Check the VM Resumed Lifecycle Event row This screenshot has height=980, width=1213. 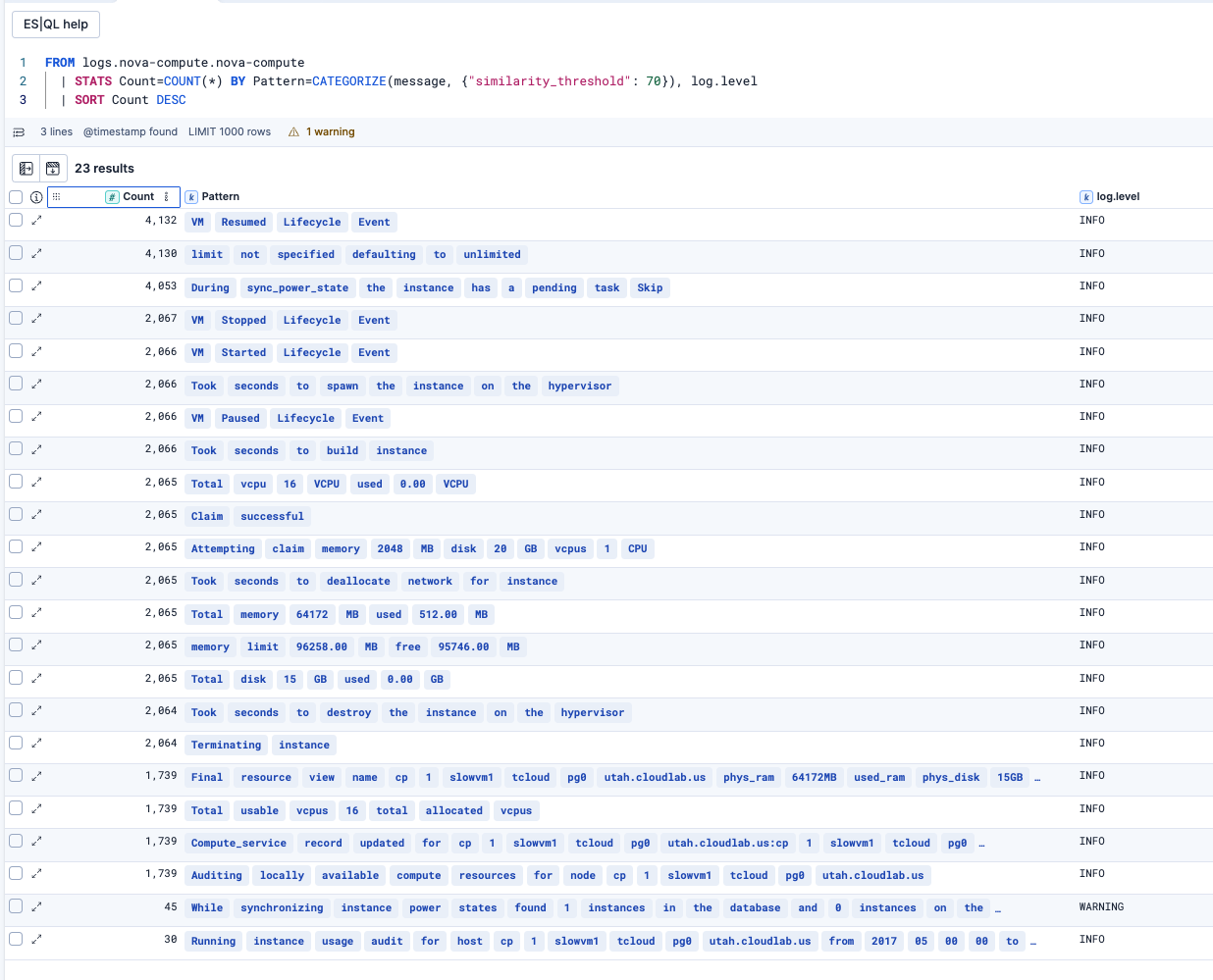16,220
